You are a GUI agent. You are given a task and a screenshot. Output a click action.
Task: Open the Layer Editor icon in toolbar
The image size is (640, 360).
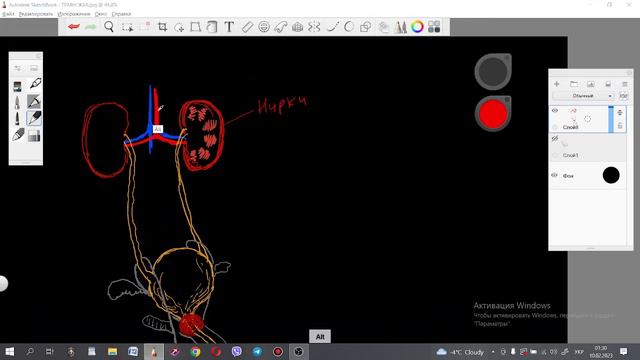tap(383, 27)
